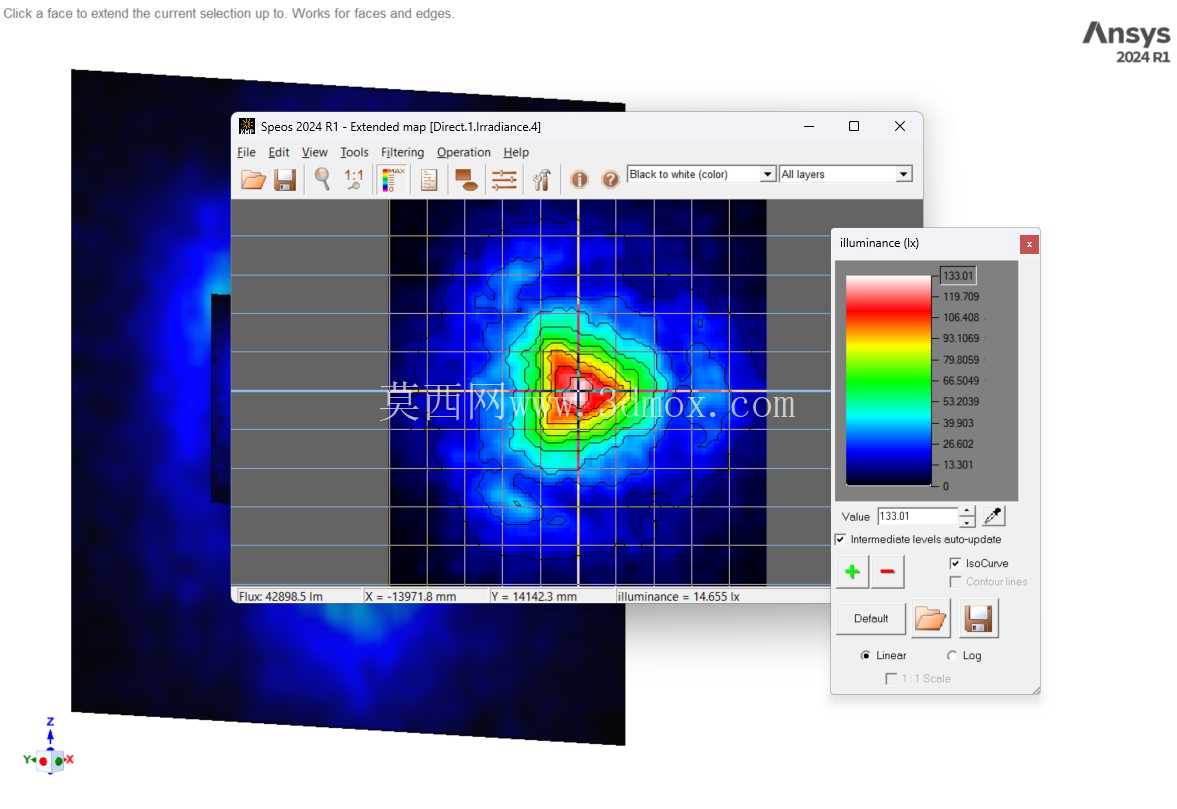Select the Linear radio button

coord(865,655)
